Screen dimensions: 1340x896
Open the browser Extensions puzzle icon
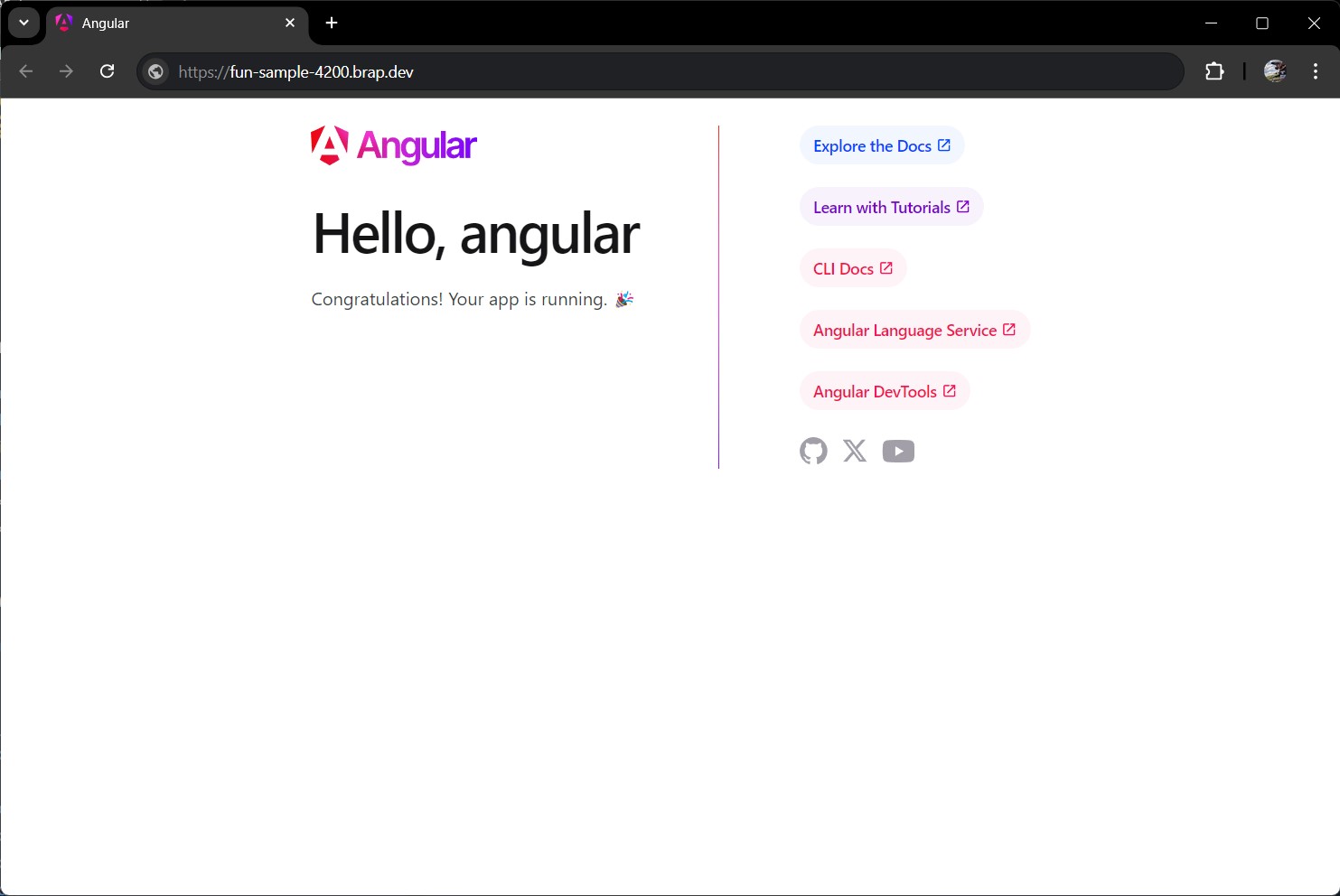tap(1214, 71)
